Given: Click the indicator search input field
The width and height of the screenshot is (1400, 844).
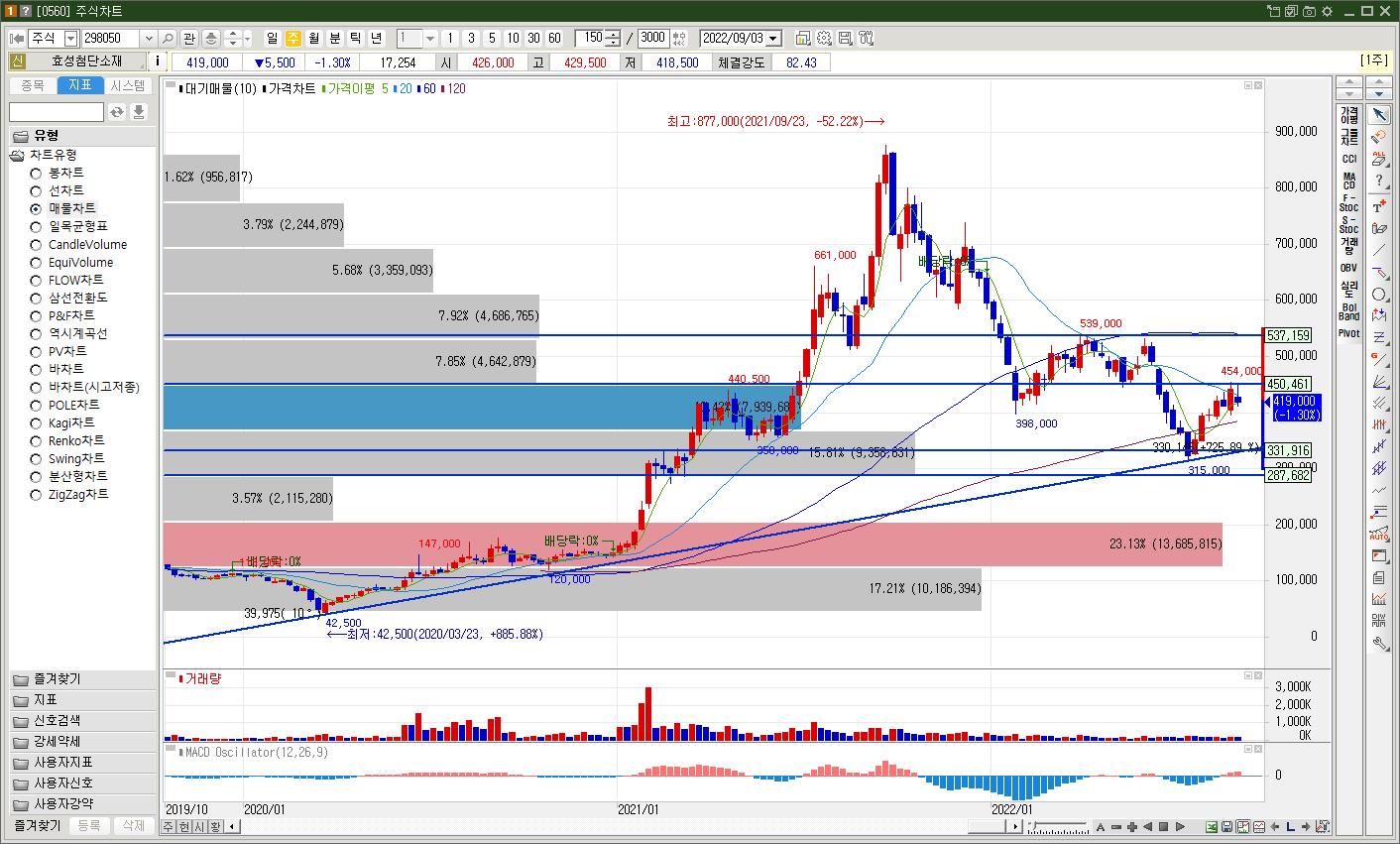Looking at the screenshot, I should (x=57, y=112).
